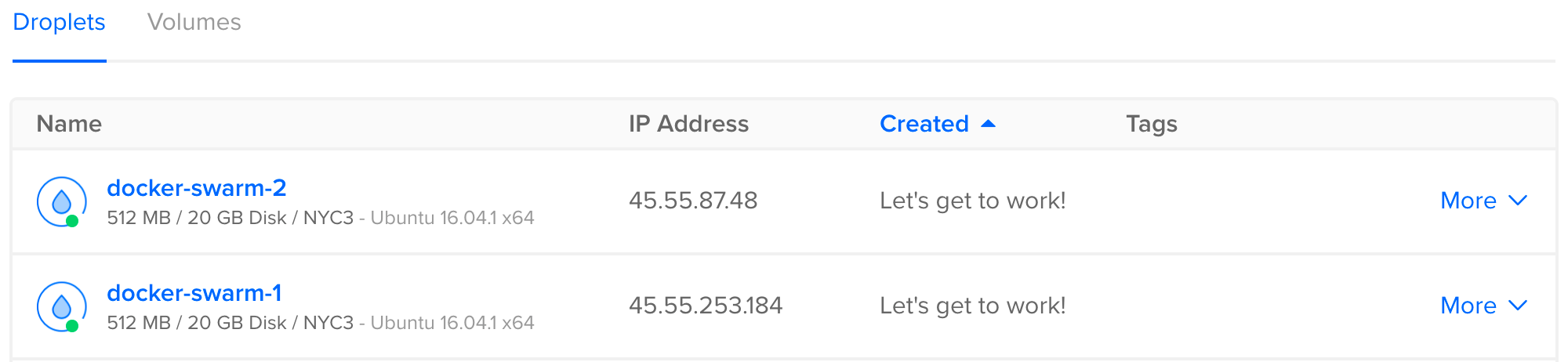Viewport: 1568px width, 362px height.
Task: Open the More dropdown for docker-swarm-1
Action: [1484, 306]
